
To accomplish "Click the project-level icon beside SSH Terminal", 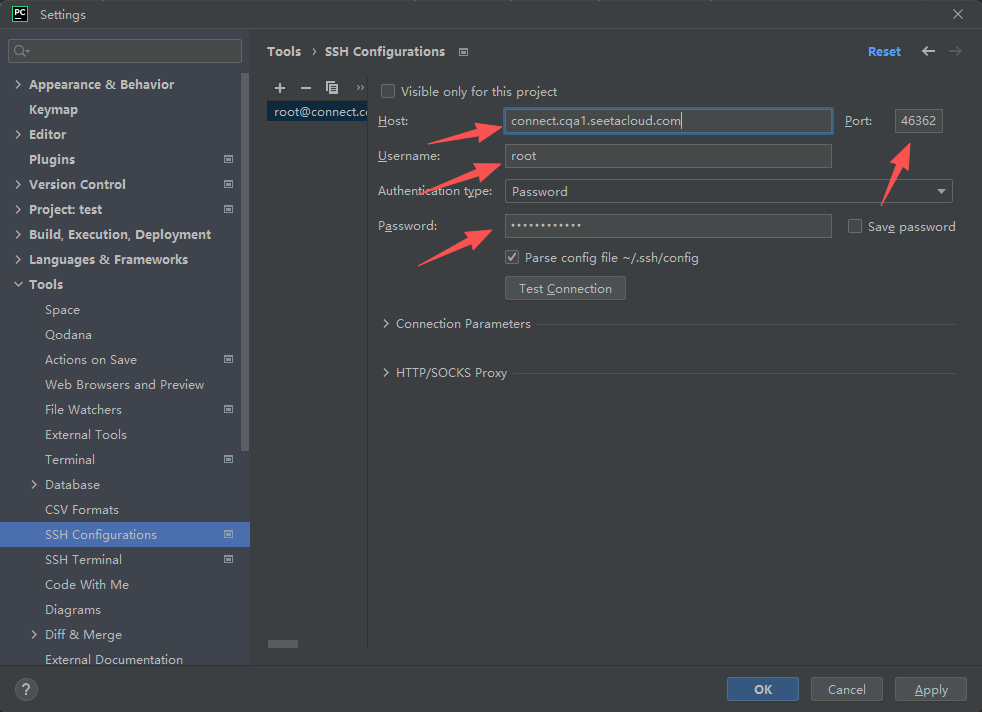I will pyautogui.click(x=228, y=559).
